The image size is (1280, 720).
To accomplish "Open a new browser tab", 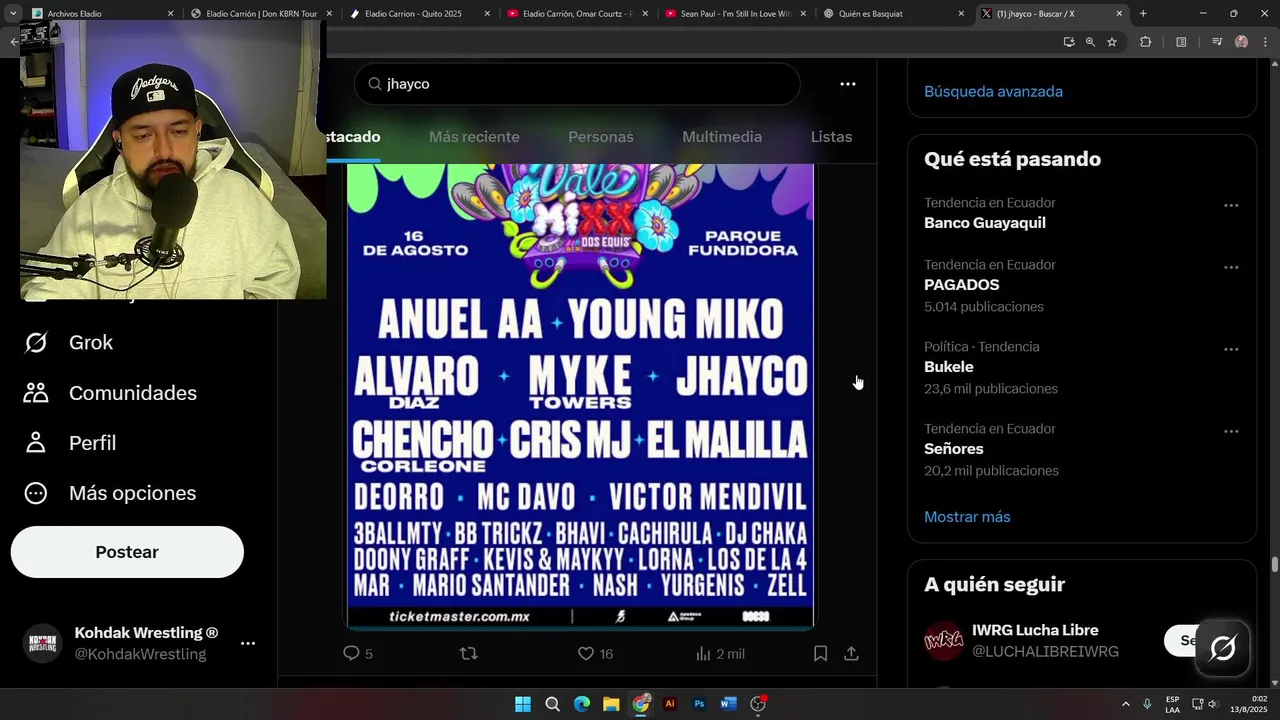I will click(x=1143, y=14).
